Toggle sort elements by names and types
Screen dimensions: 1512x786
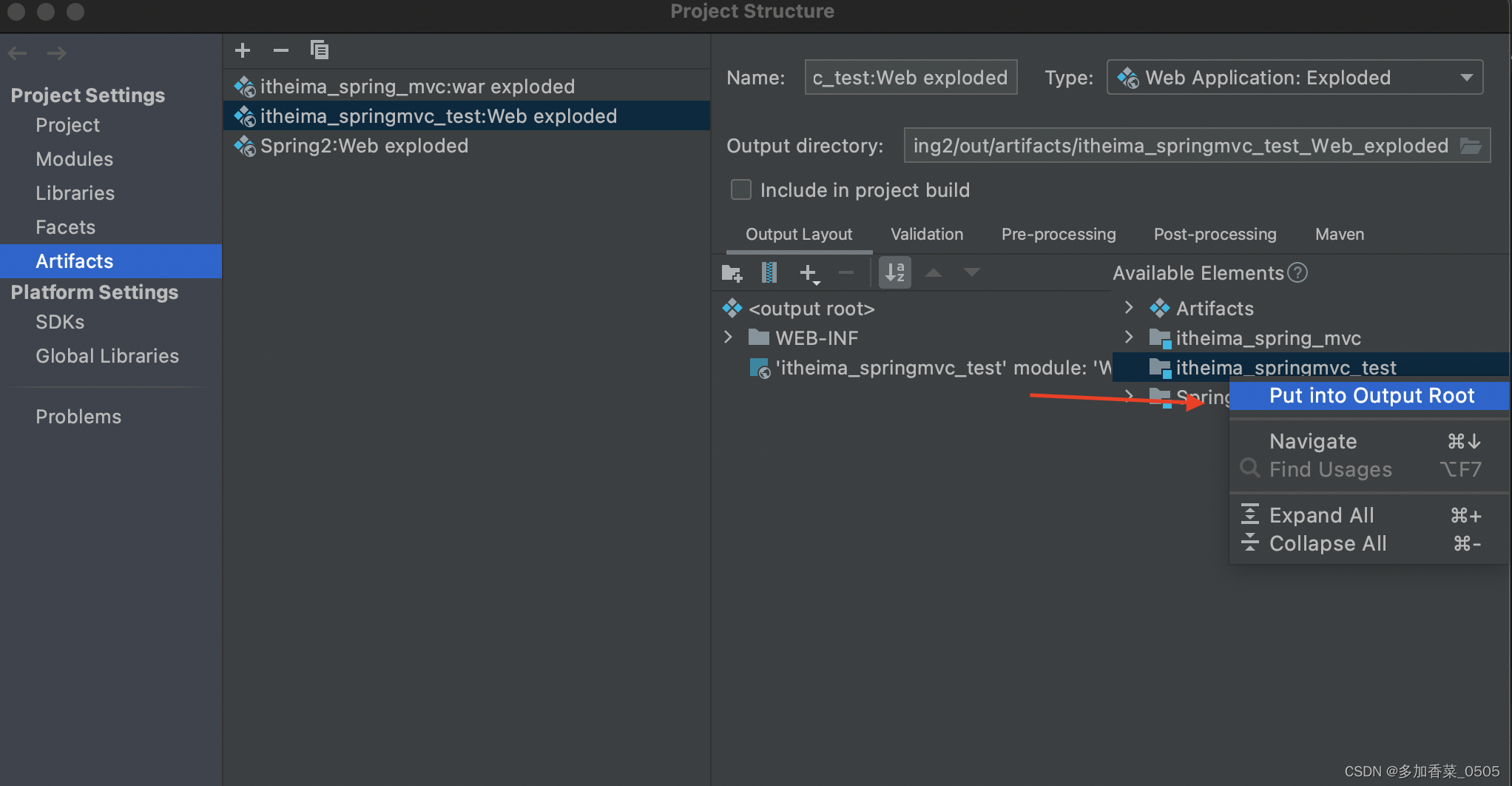coord(895,272)
